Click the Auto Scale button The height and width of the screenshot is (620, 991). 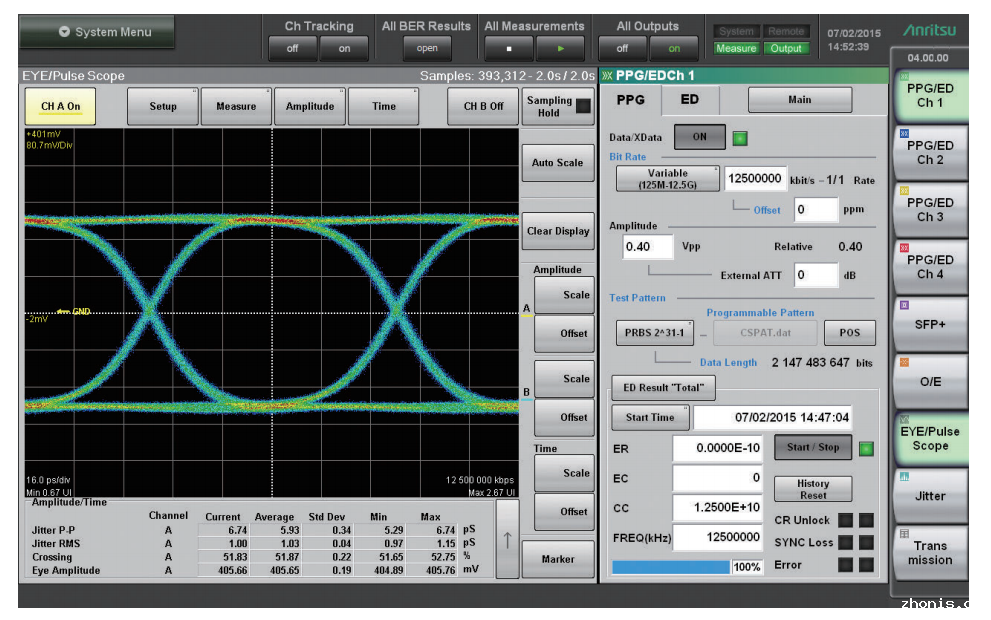pyautogui.click(x=557, y=163)
